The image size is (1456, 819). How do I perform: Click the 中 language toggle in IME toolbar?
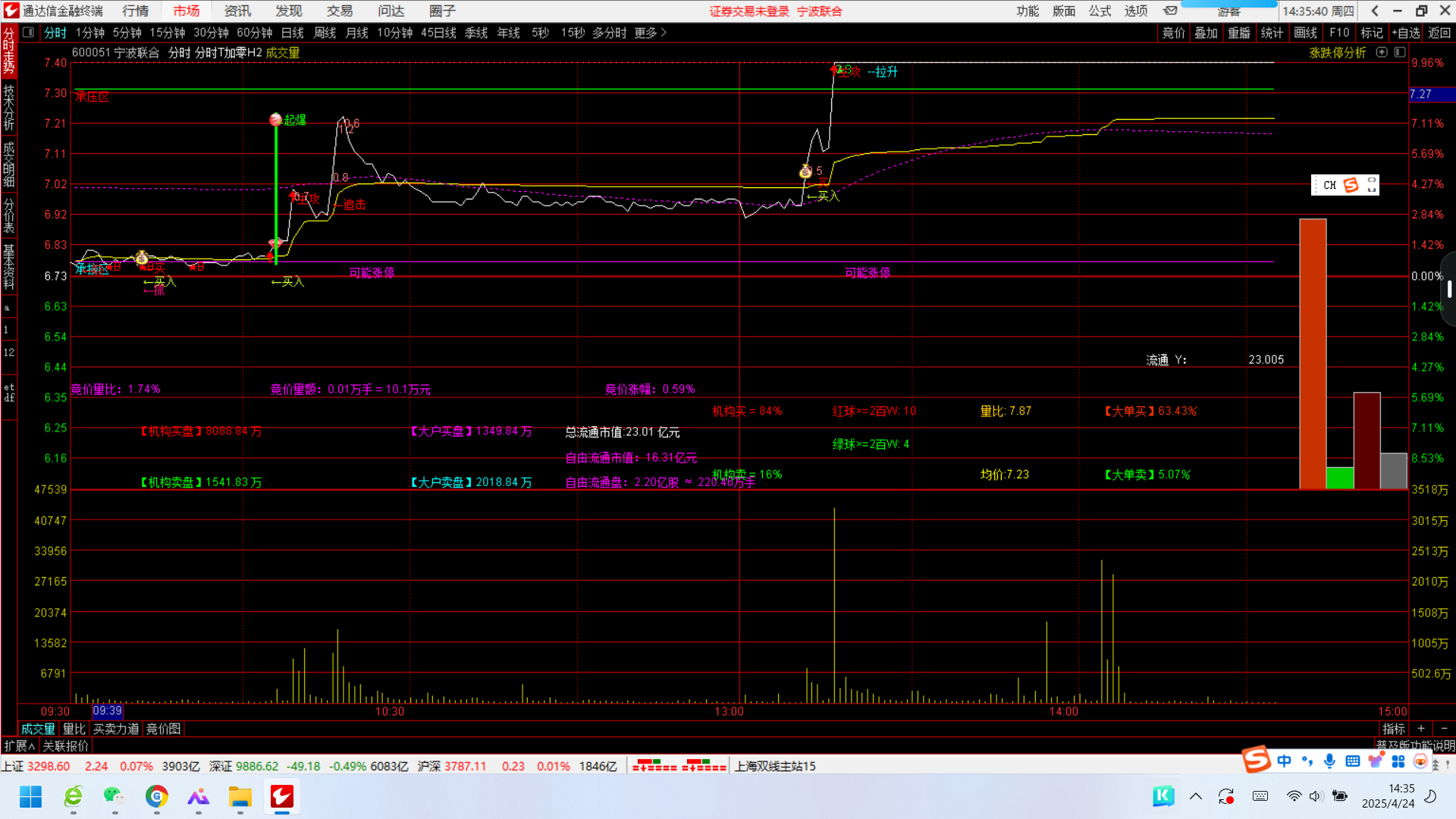tap(1284, 761)
